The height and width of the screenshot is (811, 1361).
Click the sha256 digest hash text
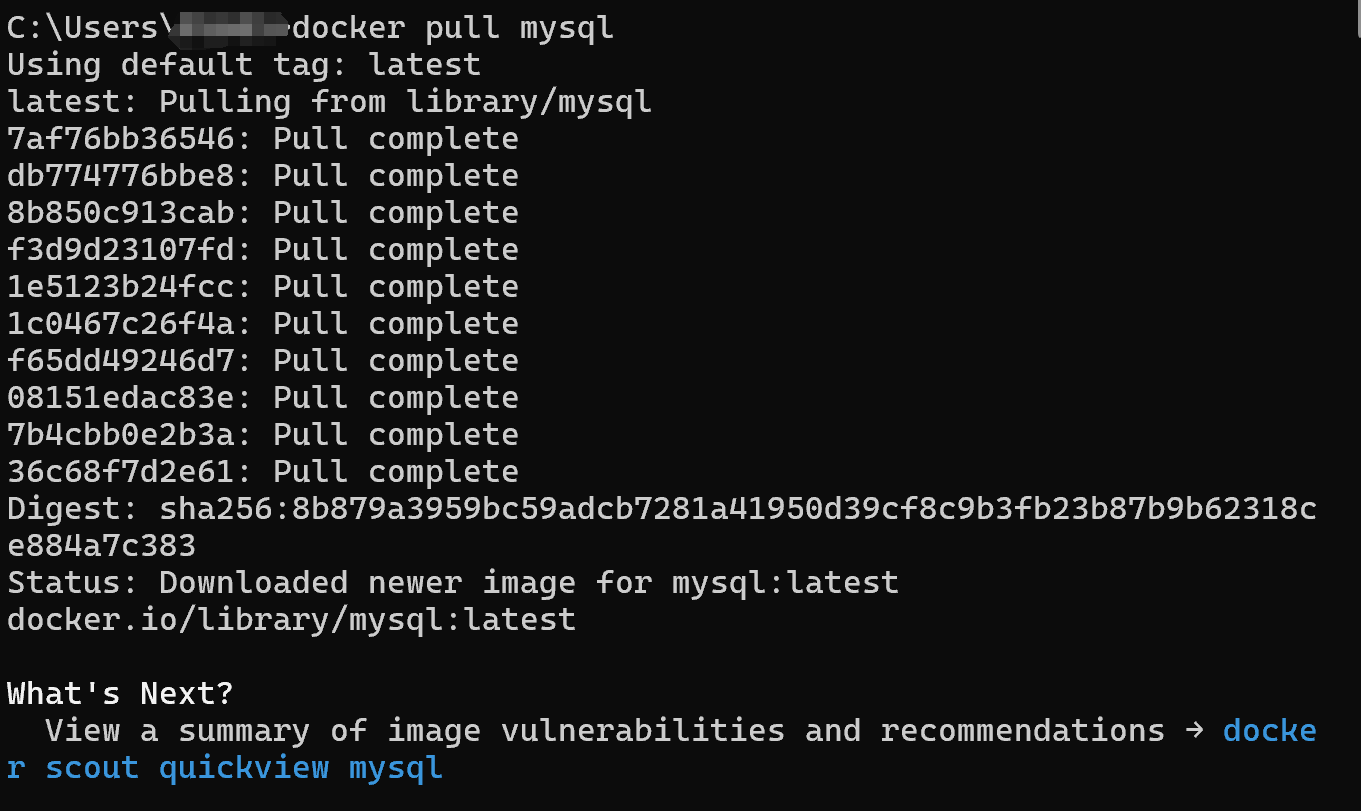(737, 509)
